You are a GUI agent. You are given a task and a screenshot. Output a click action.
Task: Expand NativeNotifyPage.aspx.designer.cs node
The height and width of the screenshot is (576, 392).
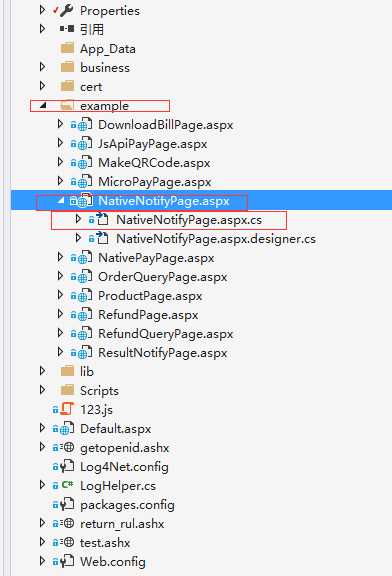[78, 238]
